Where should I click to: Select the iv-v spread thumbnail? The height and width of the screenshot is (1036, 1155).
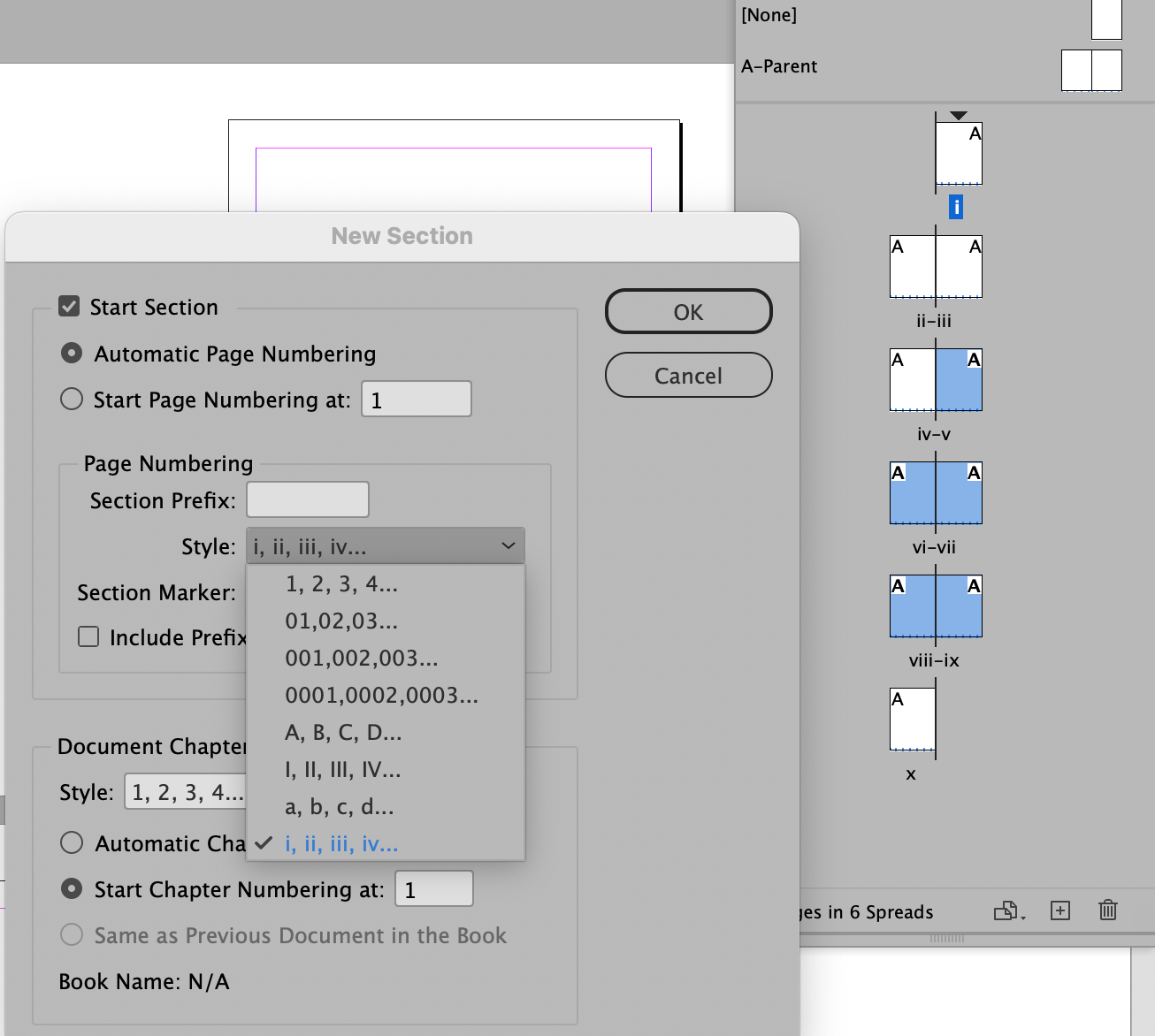(x=935, y=379)
